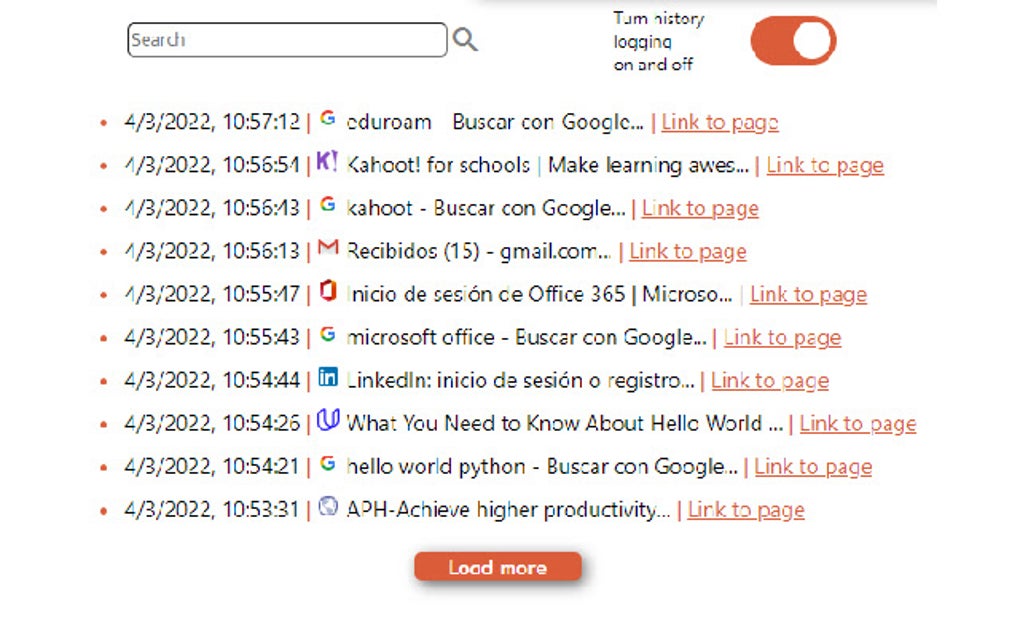
Task: Open Link to page for eduroam search
Action: click(720, 123)
